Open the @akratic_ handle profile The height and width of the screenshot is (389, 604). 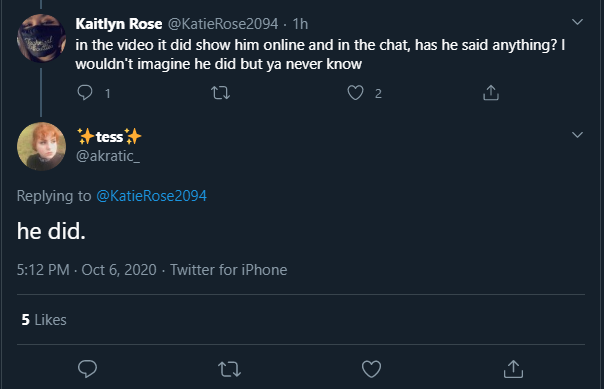[108, 156]
